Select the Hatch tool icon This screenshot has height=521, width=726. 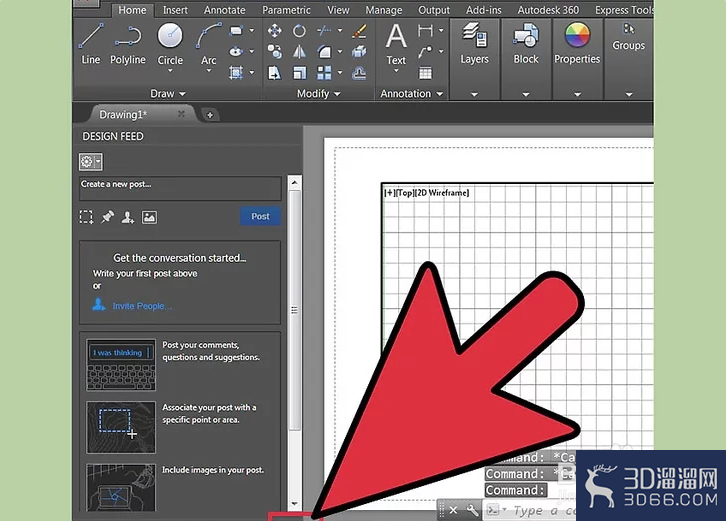click(x=236, y=72)
